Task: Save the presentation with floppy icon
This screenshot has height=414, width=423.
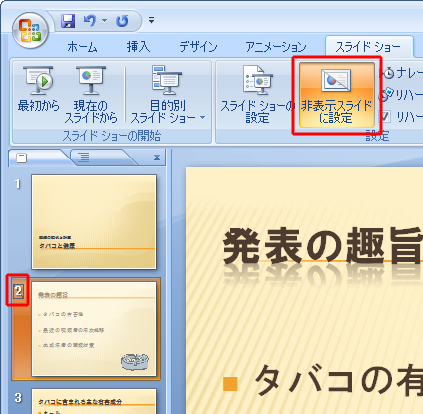Action: (68, 21)
